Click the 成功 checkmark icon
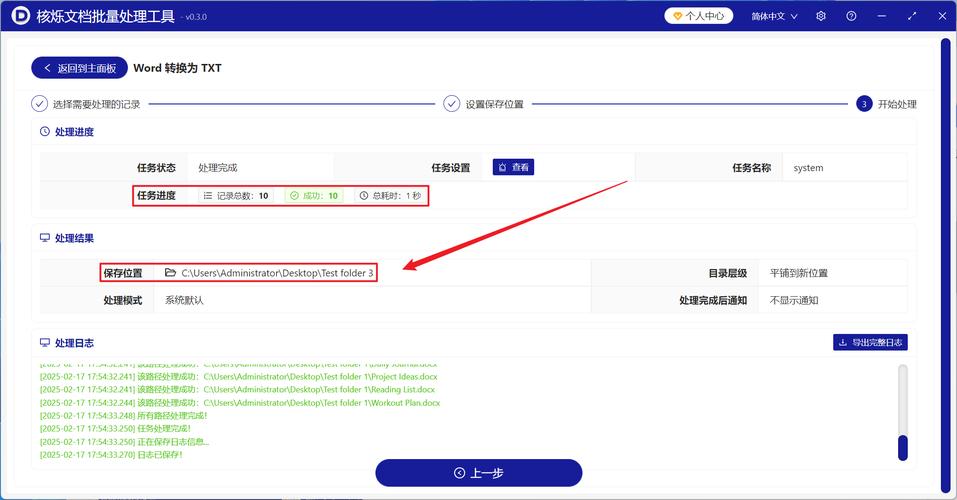Screen dimensions: 957x500 [294, 196]
